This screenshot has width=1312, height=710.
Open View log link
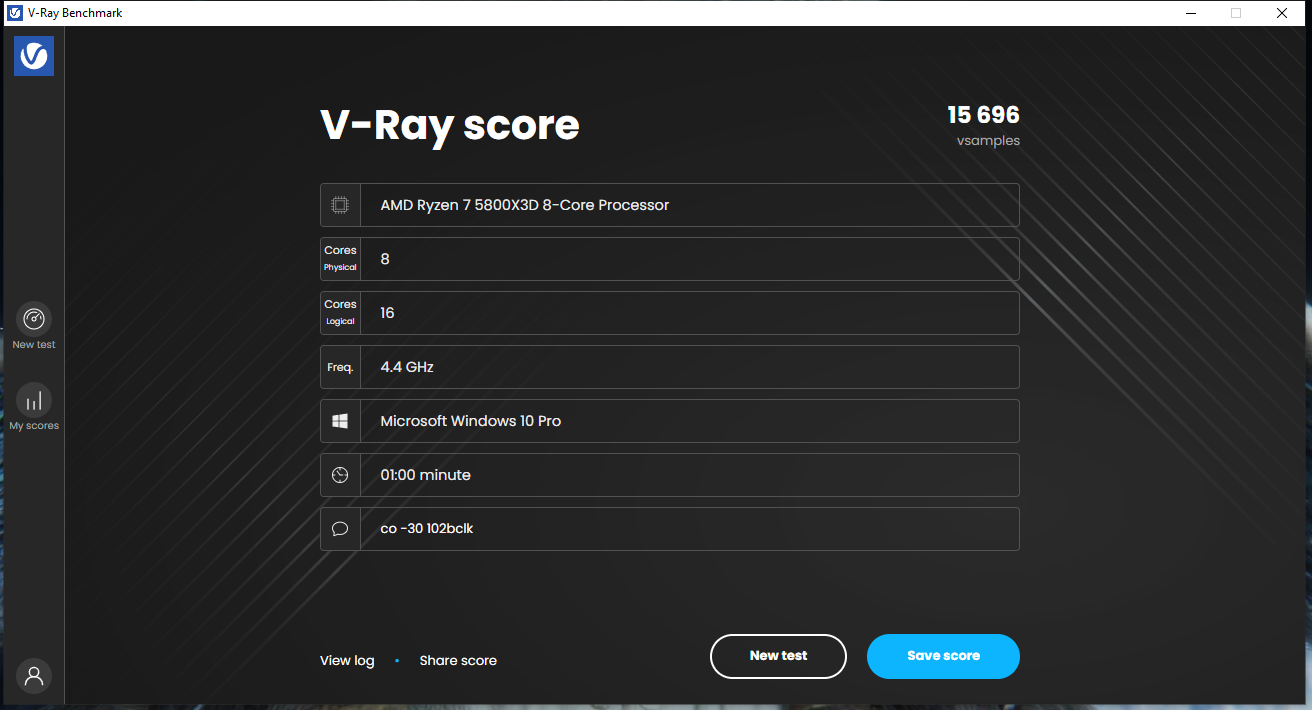point(347,660)
